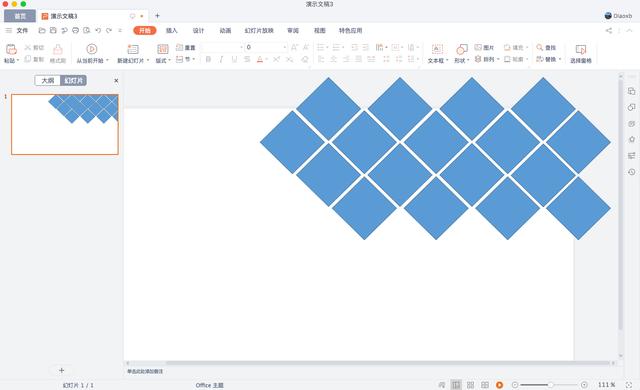The image size is (640, 390).
Task: Click the Reset (重置) slide button
Action: [186, 47]
